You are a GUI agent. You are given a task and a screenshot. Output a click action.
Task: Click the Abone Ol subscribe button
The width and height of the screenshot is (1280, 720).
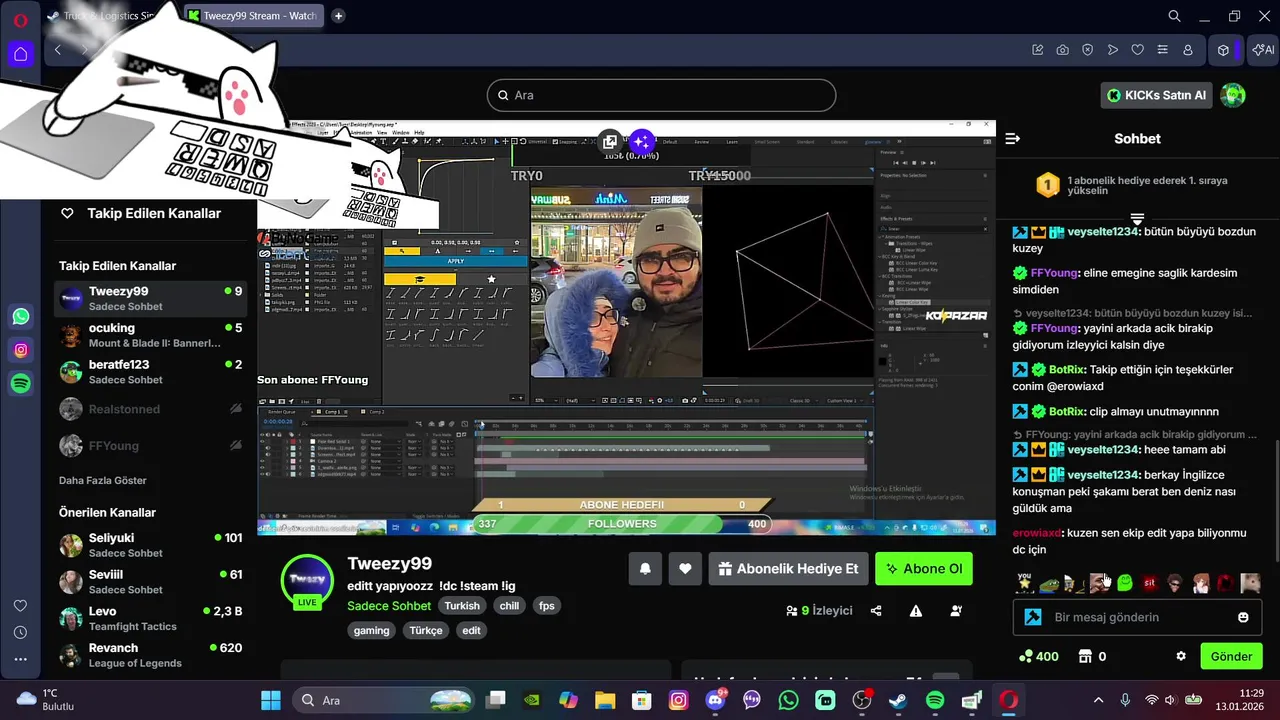(x=924, y=569)
